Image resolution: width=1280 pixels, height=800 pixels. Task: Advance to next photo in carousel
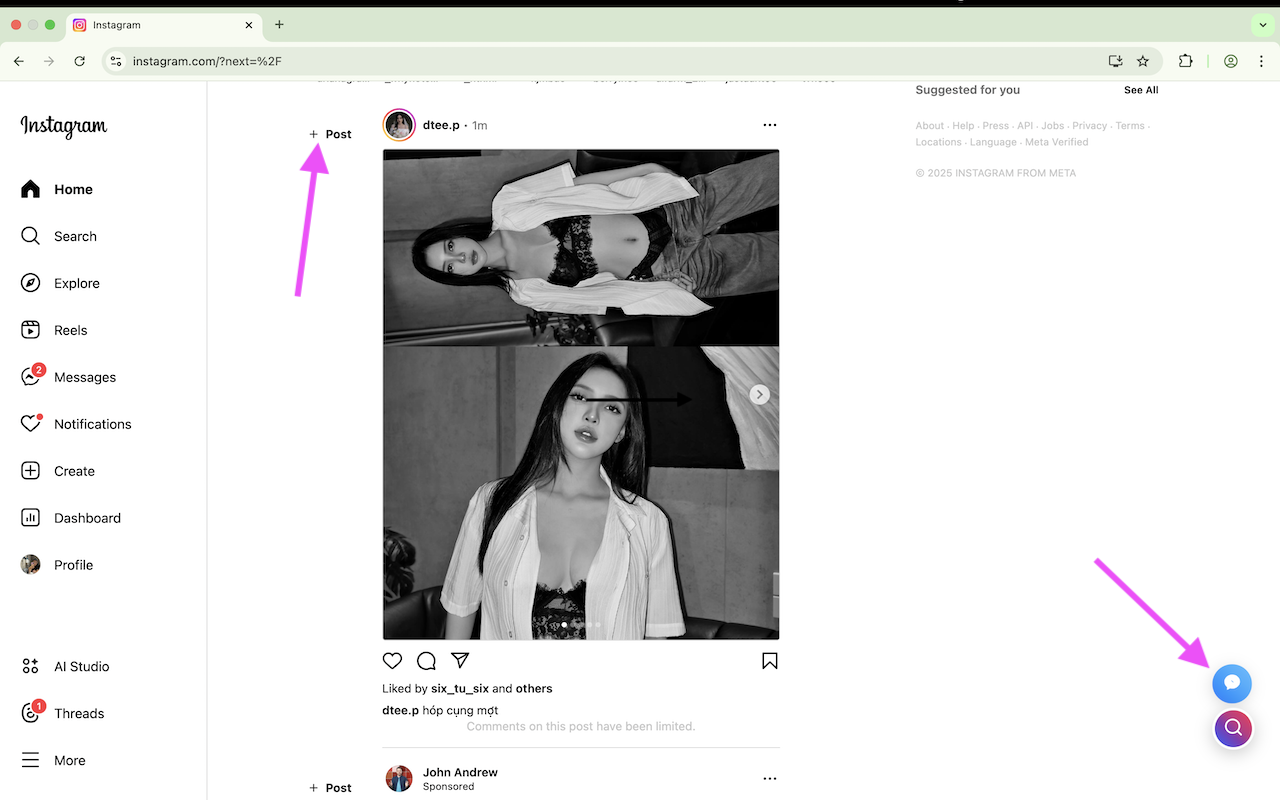pyautogui.click(x=759, y=394)
